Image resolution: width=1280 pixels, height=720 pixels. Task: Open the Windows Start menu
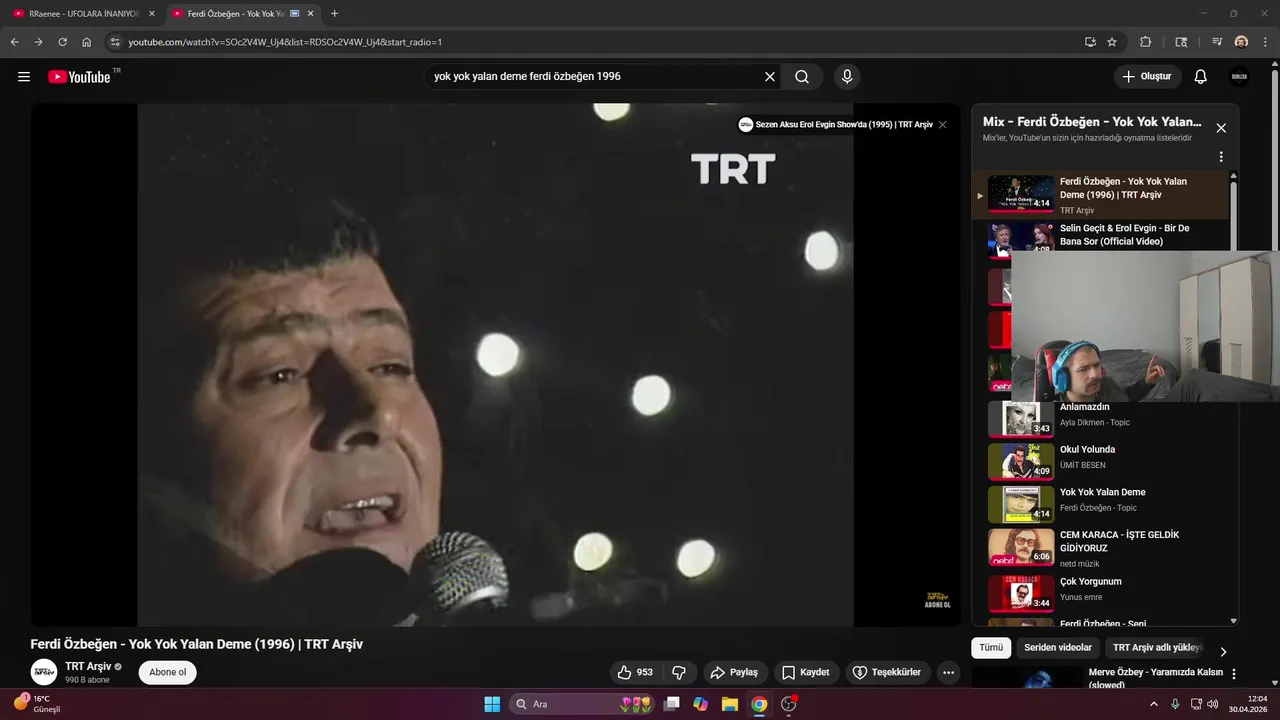coord(492,704)
